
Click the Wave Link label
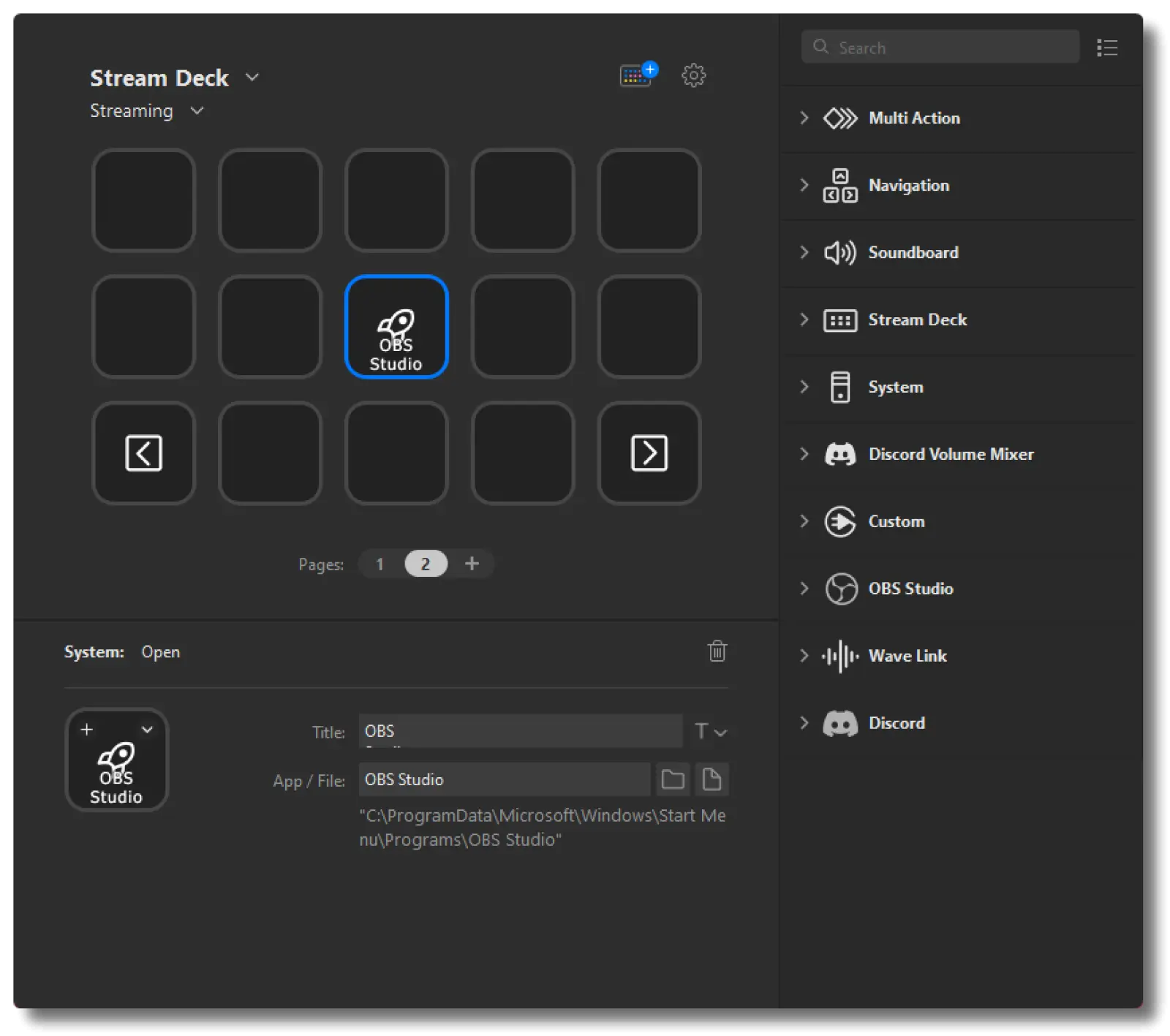click(x=907, y=656)
